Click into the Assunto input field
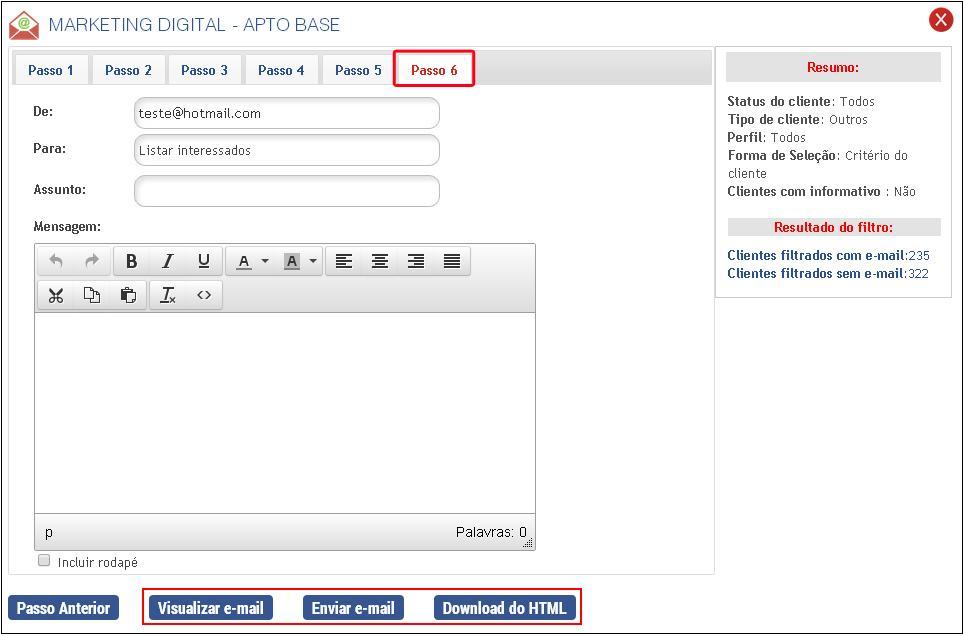Image resolution: width=964 pixels, height=636 pixels. click(287, 191)
